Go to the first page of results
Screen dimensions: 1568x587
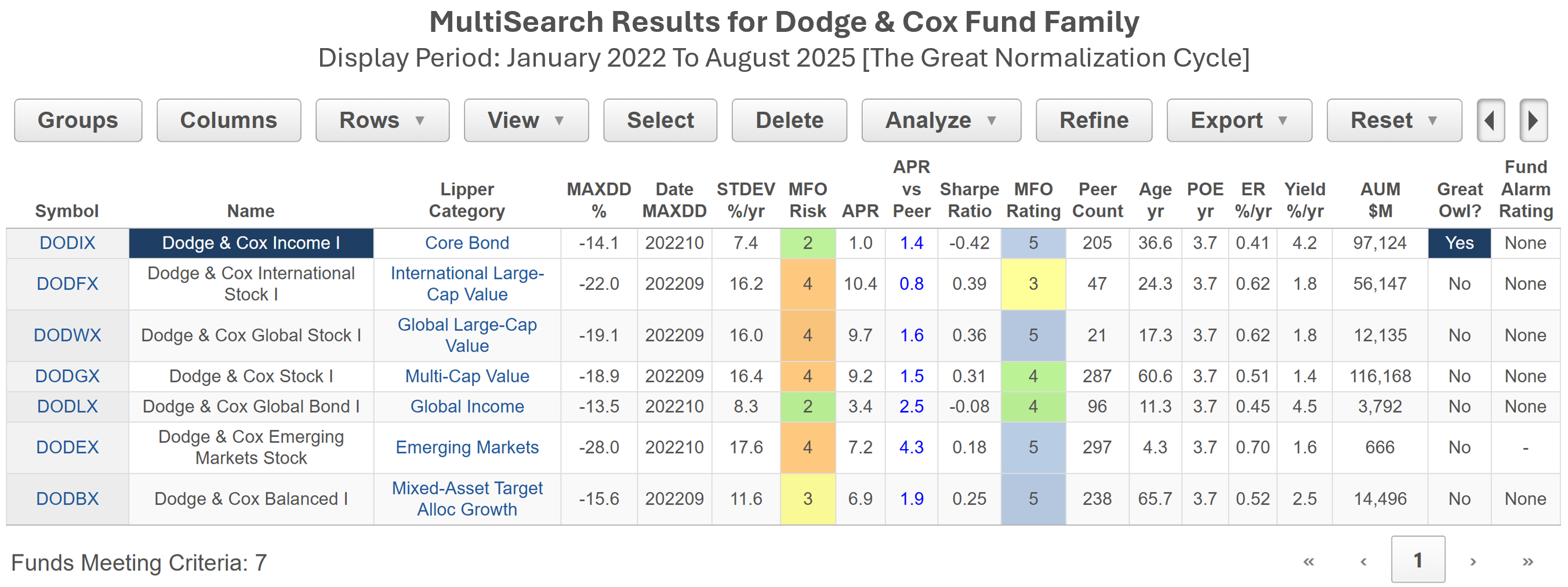[1308, 562]
